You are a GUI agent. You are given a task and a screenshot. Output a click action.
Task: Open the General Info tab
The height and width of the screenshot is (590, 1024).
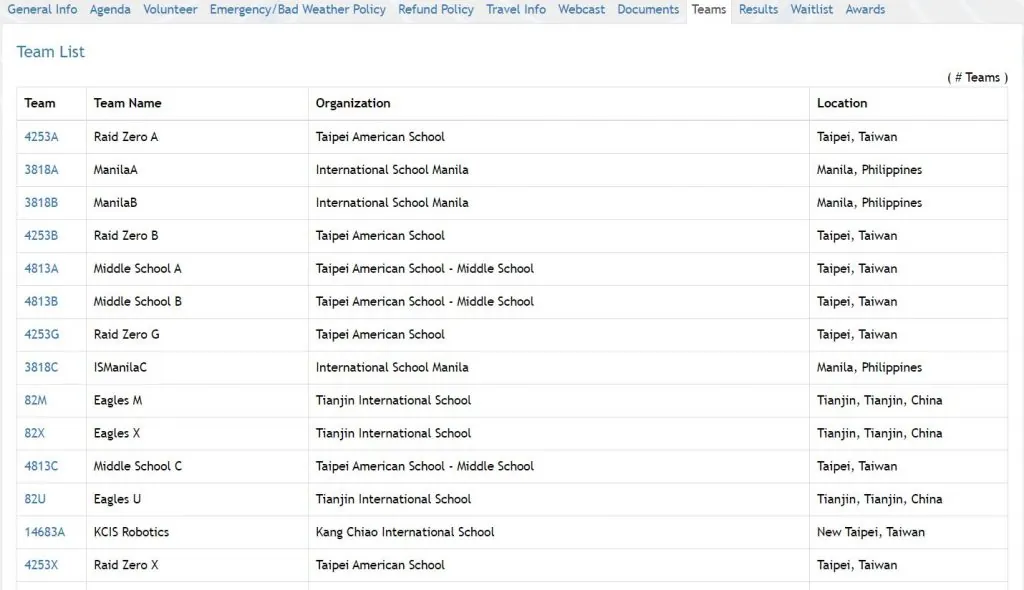coord(42,10)
